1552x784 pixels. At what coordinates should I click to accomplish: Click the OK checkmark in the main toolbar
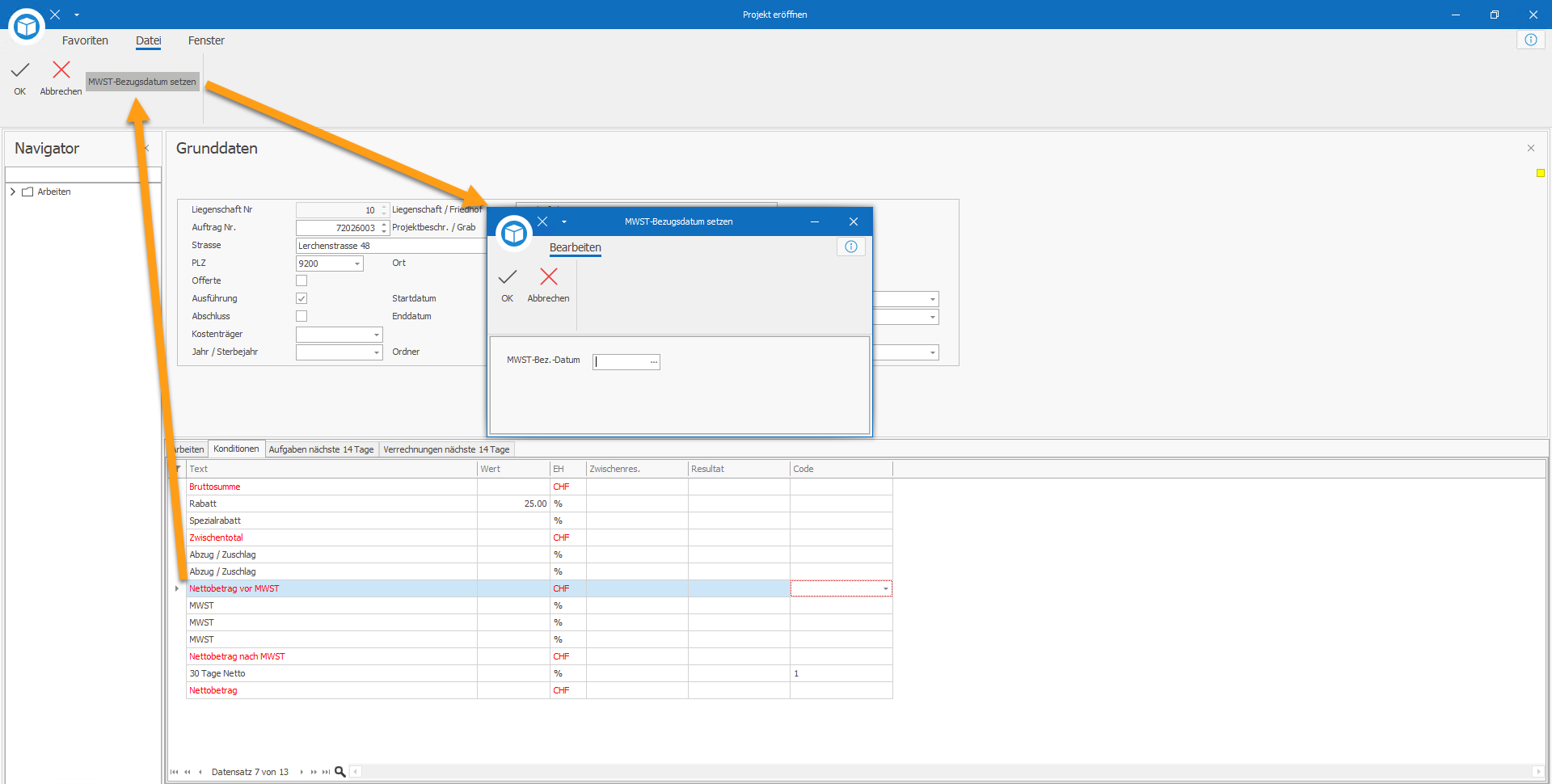pos(20,71)
